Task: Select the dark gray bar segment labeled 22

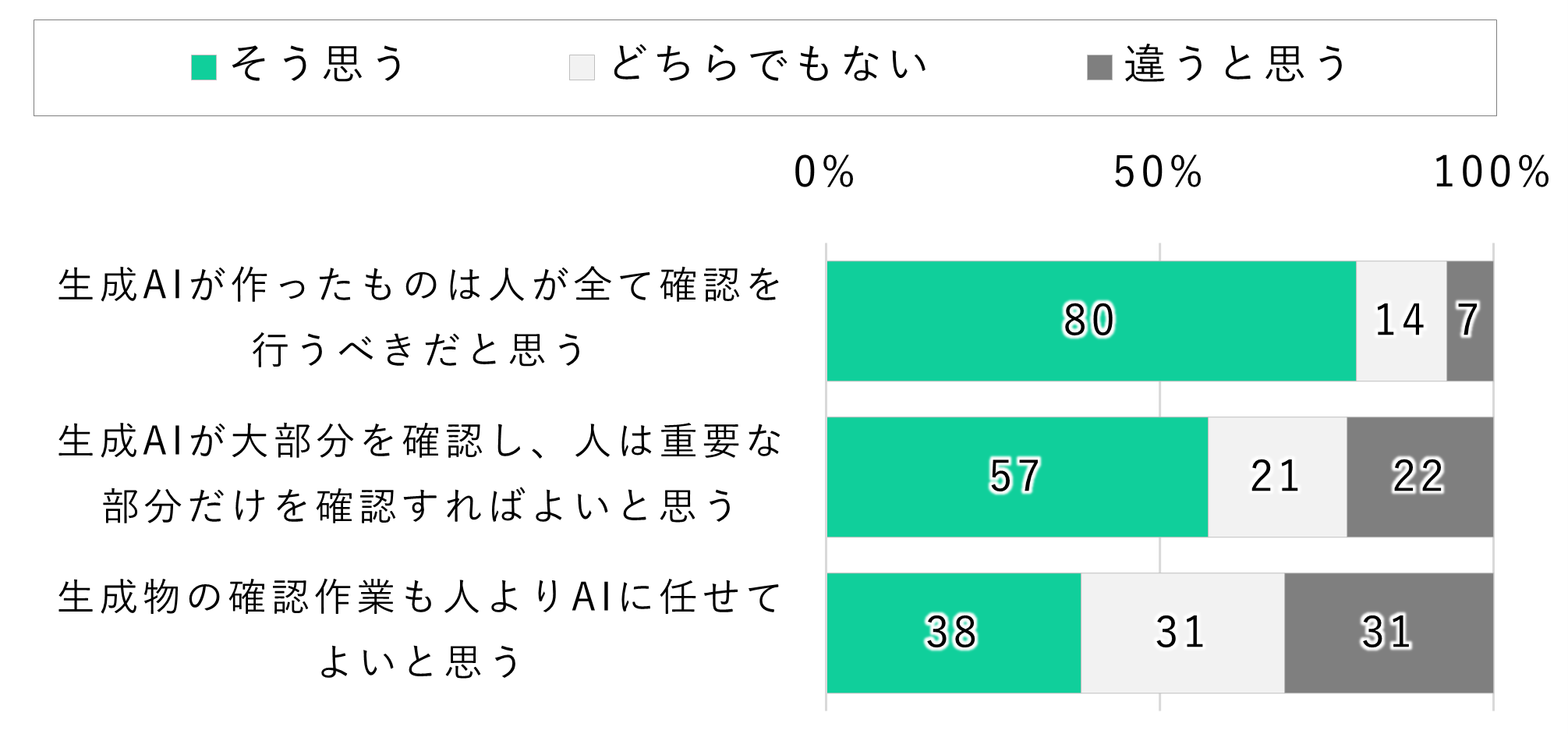Action: click(1419, 477)
